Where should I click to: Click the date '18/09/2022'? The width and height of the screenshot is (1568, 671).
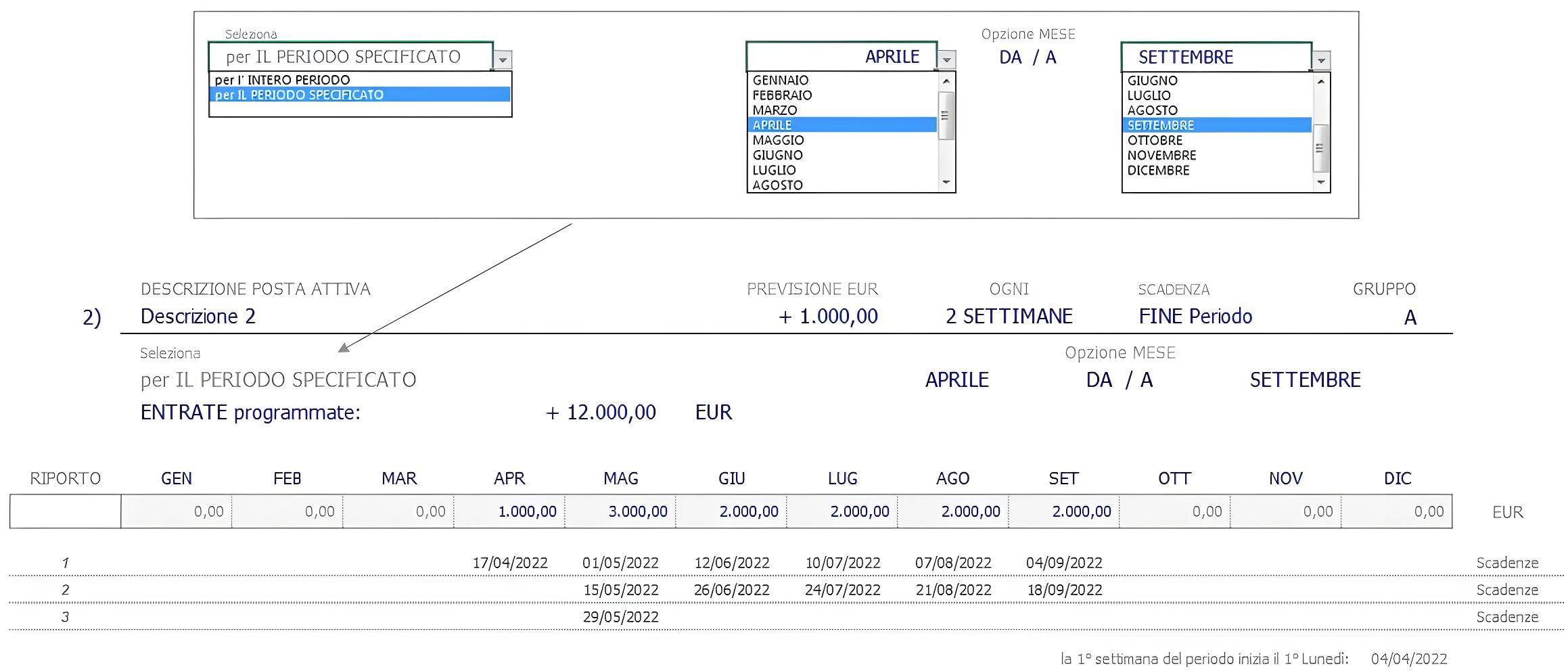[1065, 590]
